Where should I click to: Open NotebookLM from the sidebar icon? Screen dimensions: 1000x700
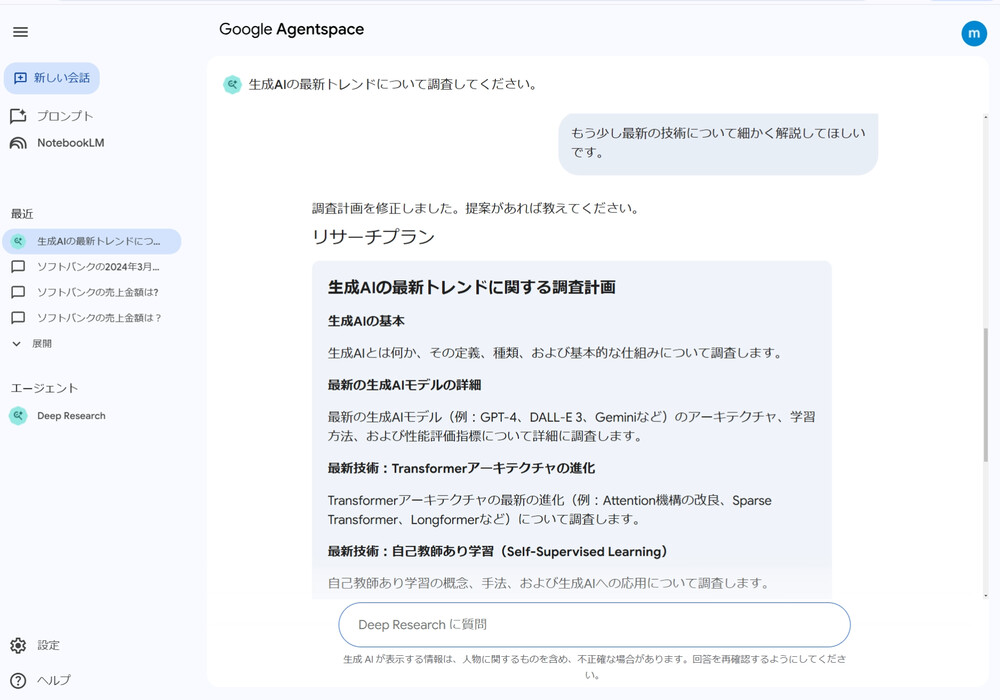[x=18, y=142]
